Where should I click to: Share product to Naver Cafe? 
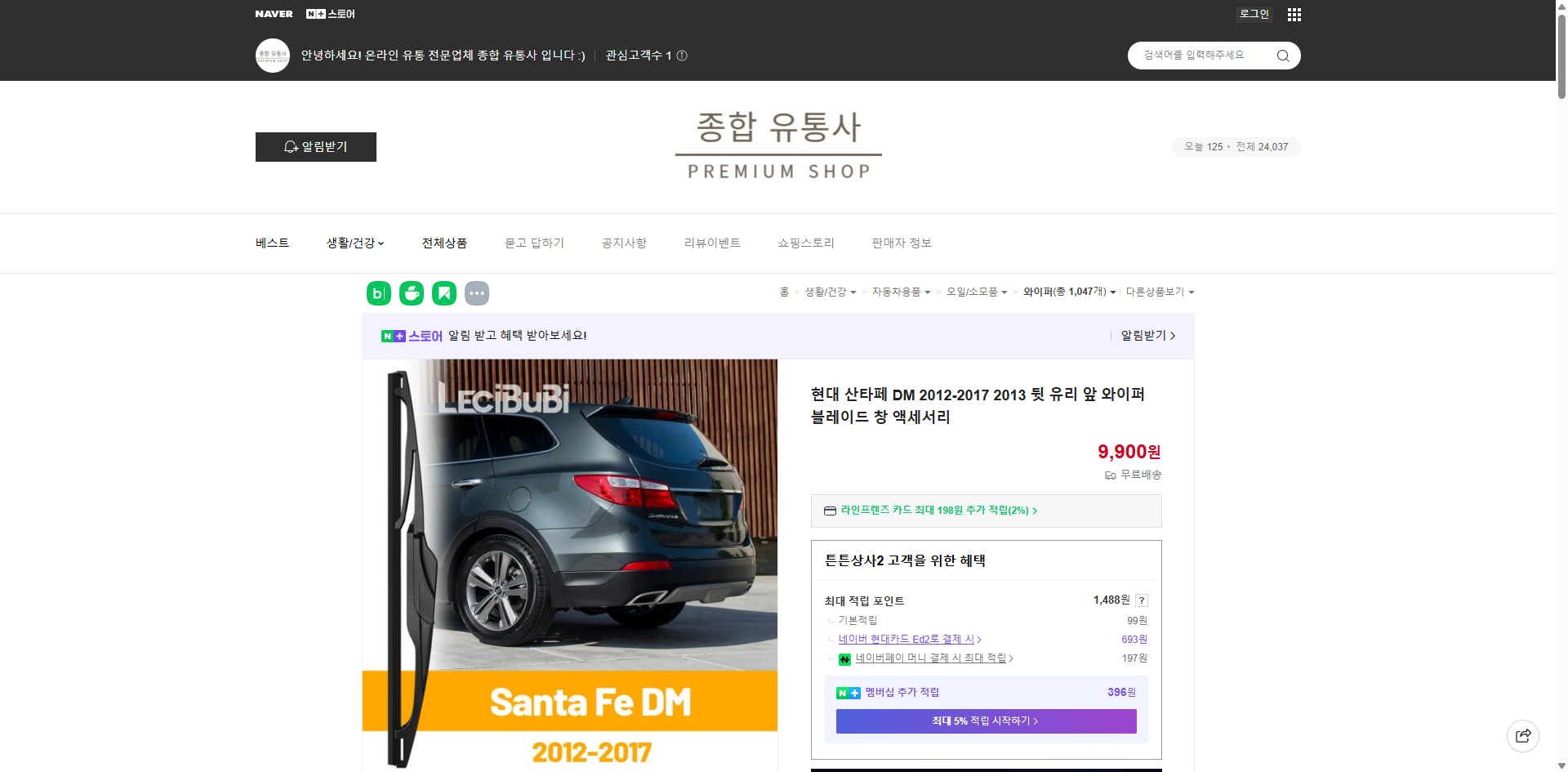[411, 292]
